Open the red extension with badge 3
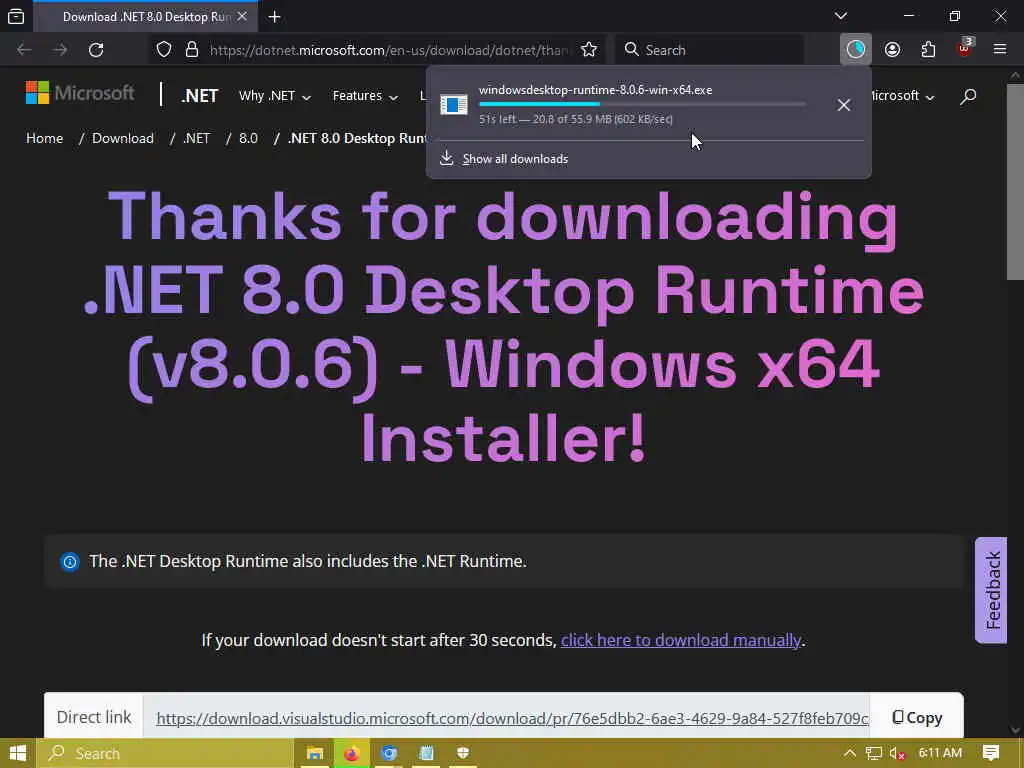1024x768 pixels. (x=965, y=48)
